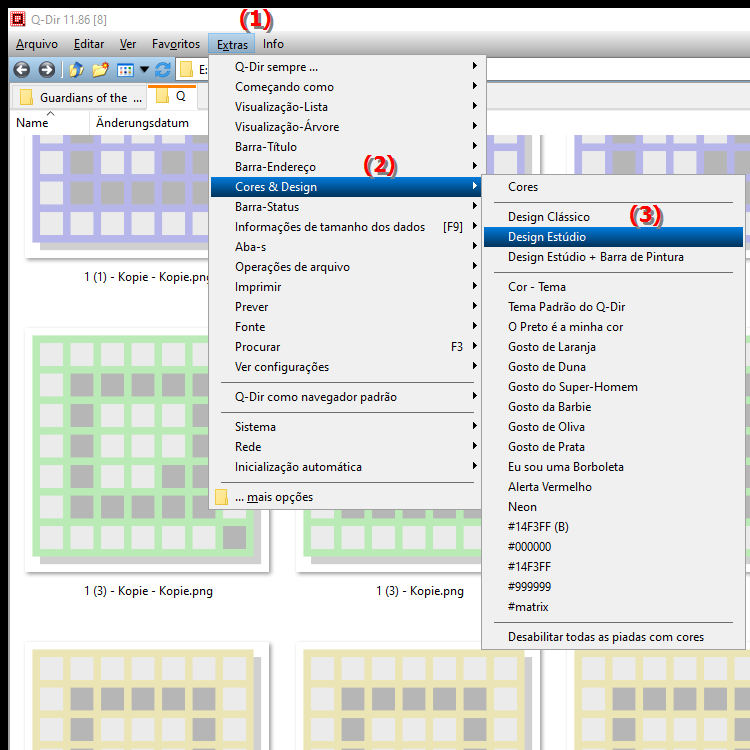This screenshot has height=750, width=750.
Task: Click the Extras menu
Action: [x=232, y=44]
